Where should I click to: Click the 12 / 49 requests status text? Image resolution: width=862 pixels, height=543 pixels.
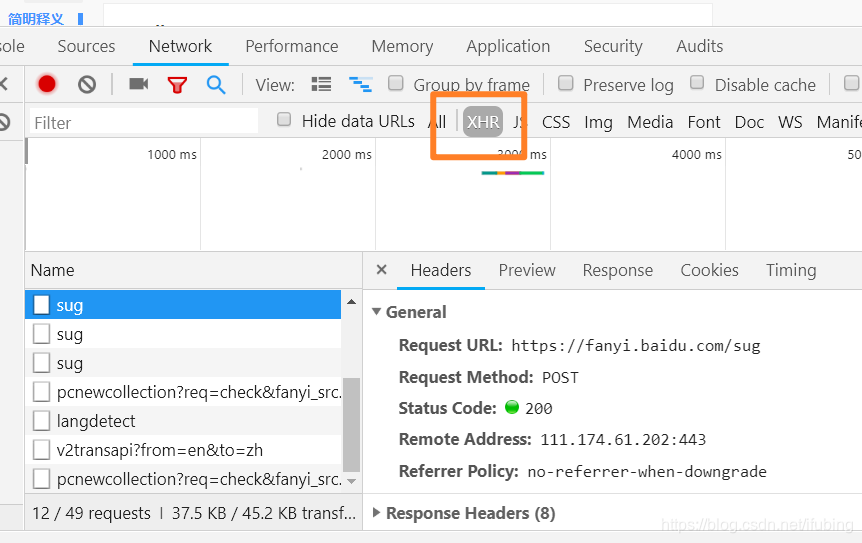91,513
